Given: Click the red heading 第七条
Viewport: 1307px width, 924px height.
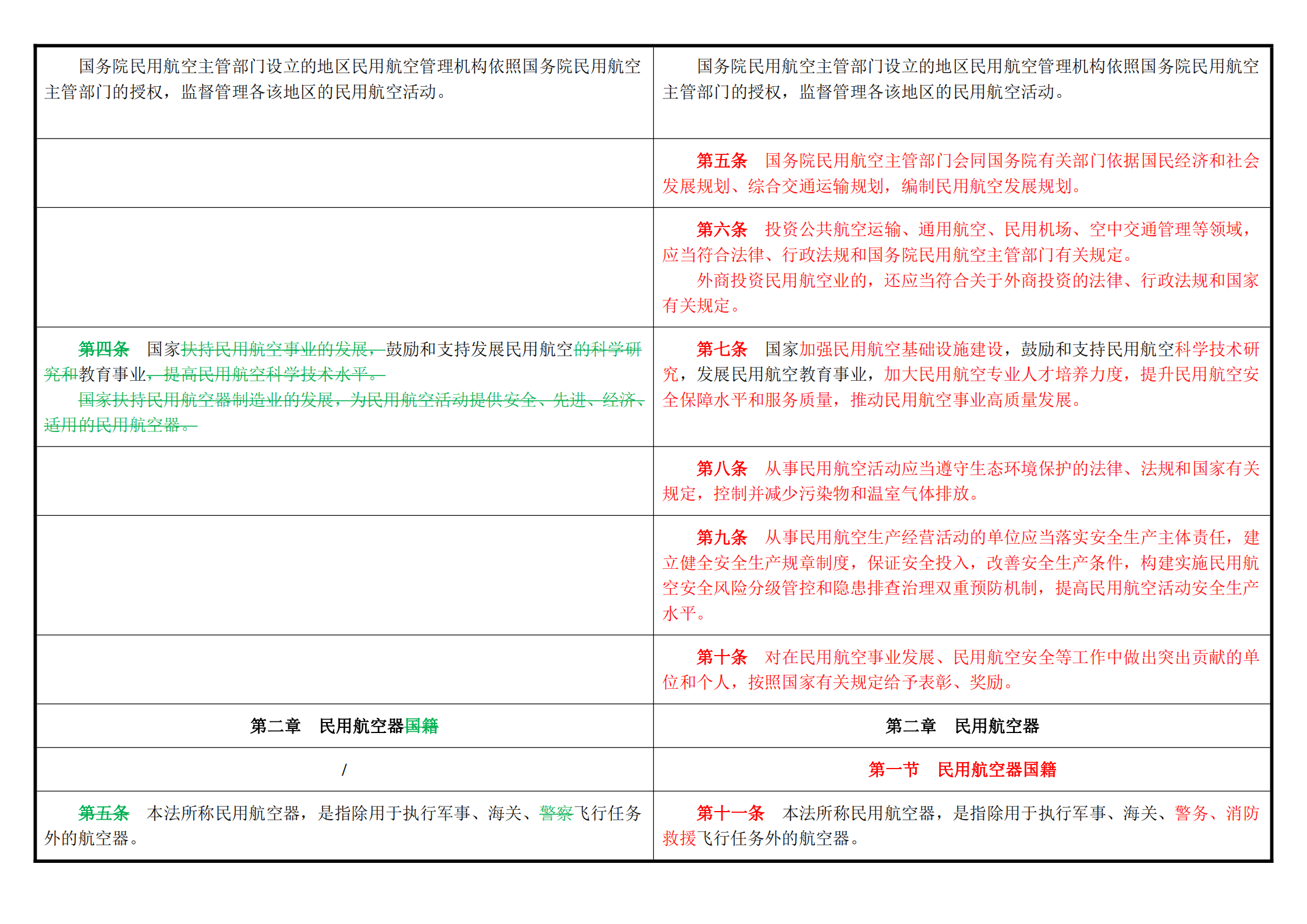Looking at the screenshot, I should coord(721,349).
